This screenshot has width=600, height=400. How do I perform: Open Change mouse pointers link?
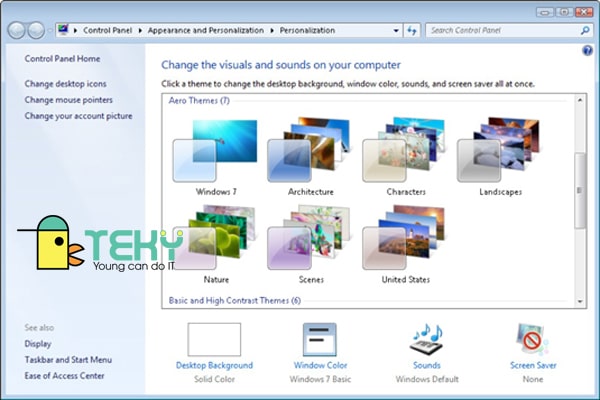68,100
